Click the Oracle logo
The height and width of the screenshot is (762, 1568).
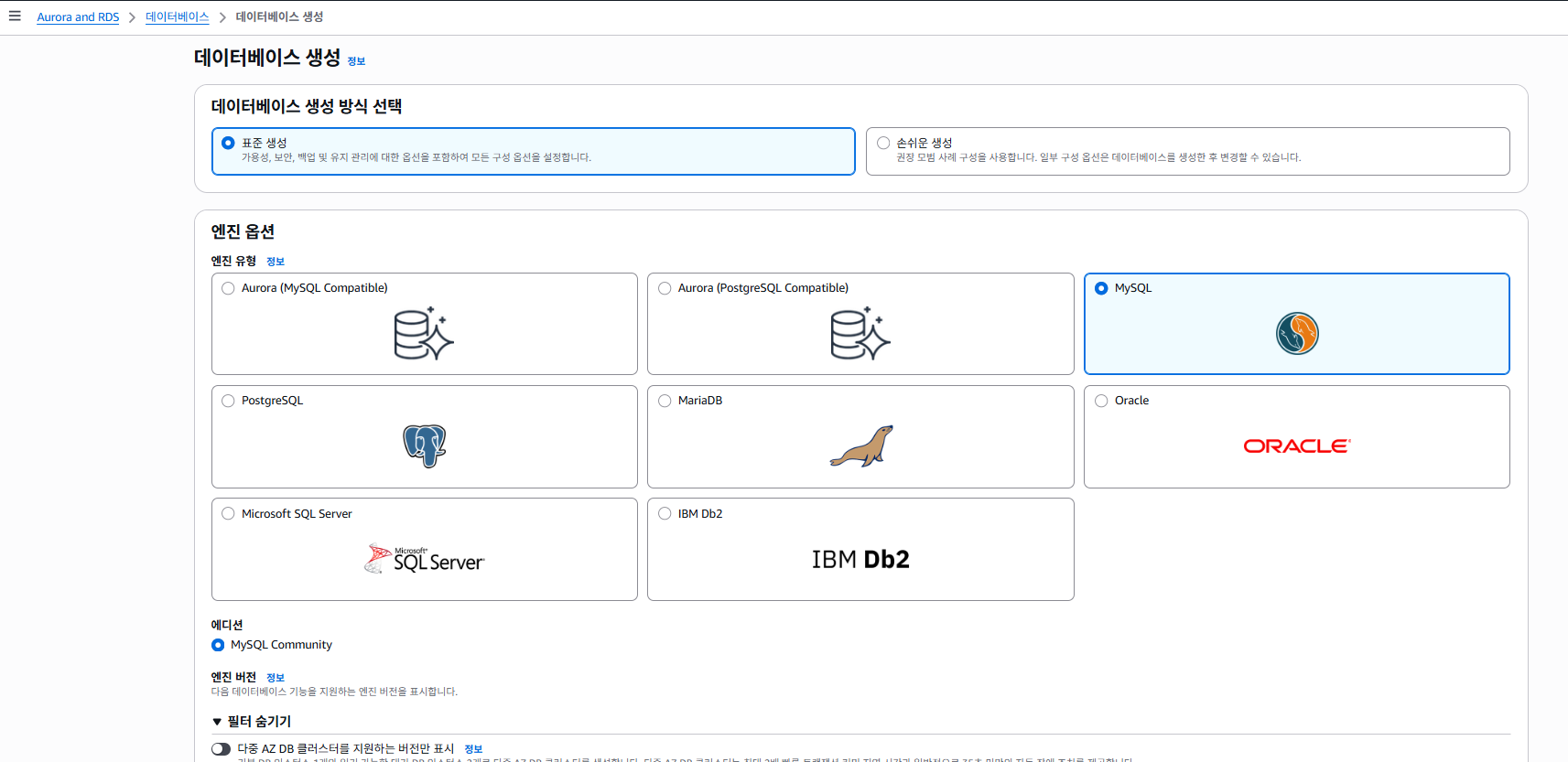click(x=1297, y=446)
